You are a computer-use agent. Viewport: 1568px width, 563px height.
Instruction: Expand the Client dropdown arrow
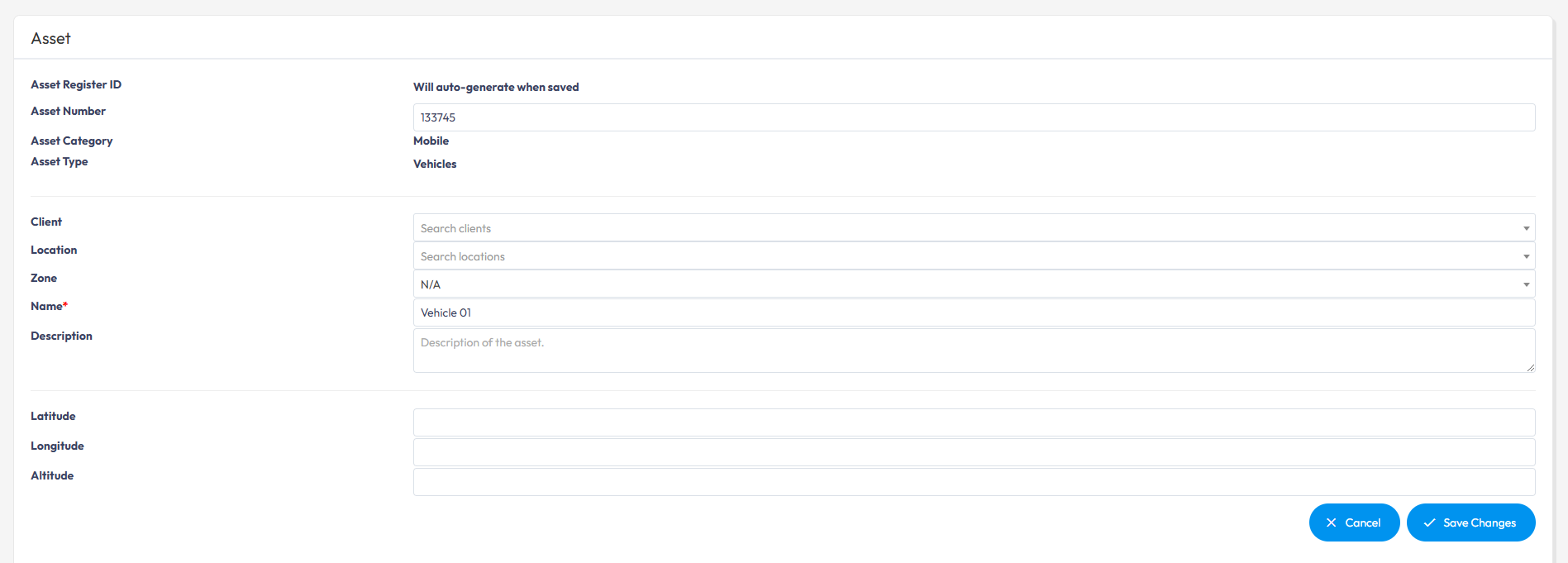[1526, 228]
